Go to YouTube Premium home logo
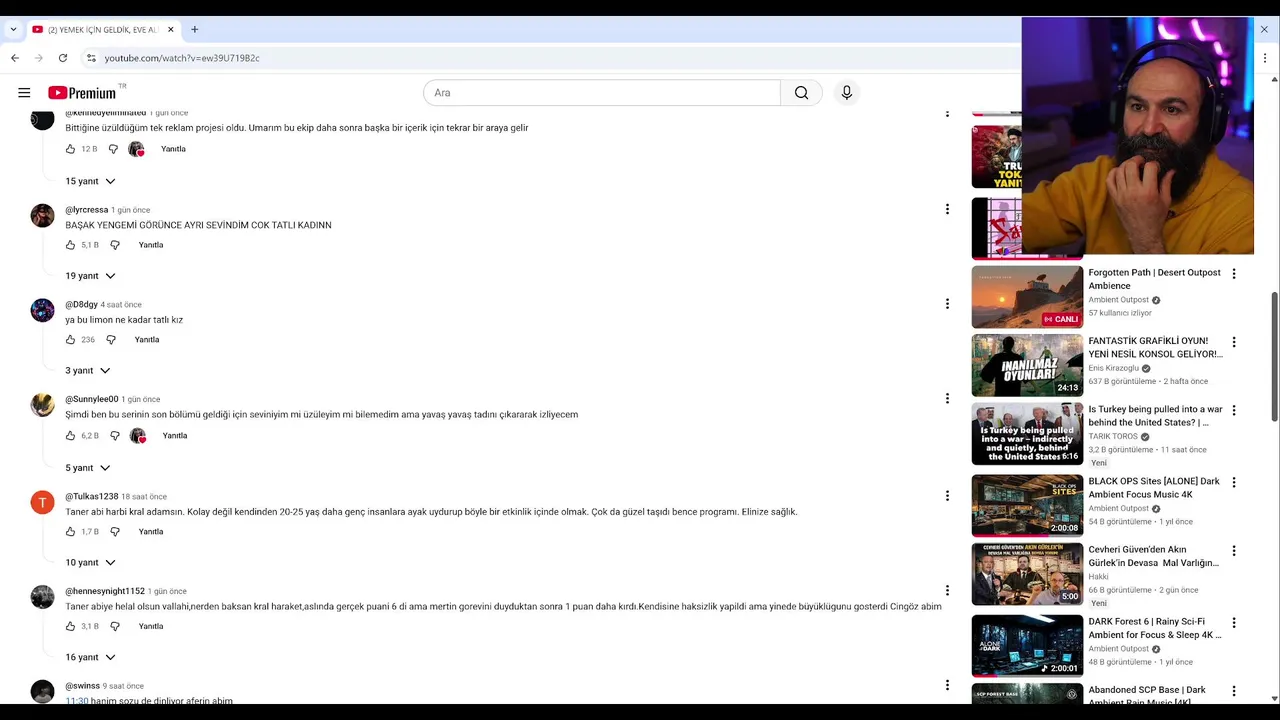 pyautogui.click(x=82, y=93)
